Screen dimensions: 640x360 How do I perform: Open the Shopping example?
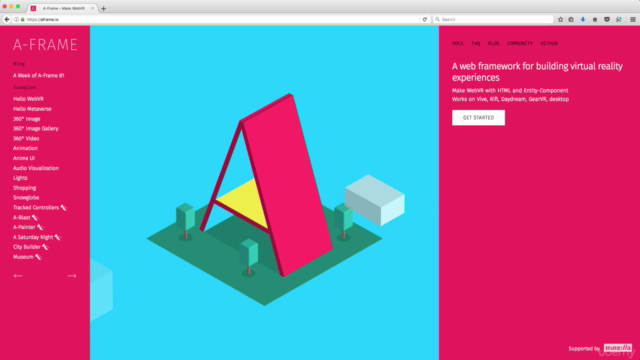pyautogui.click(x=24, y=188)
